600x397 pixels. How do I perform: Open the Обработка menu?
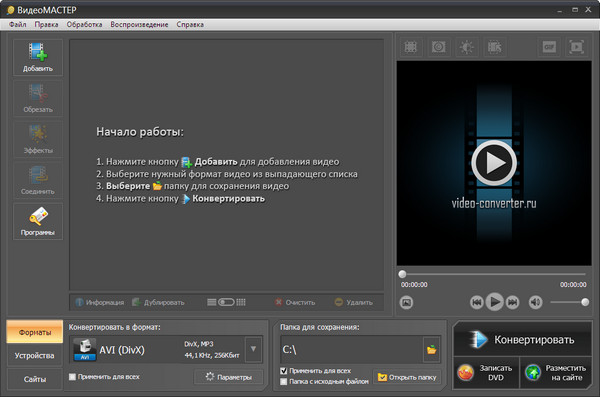pyautogui.click(x=84, y=25)
